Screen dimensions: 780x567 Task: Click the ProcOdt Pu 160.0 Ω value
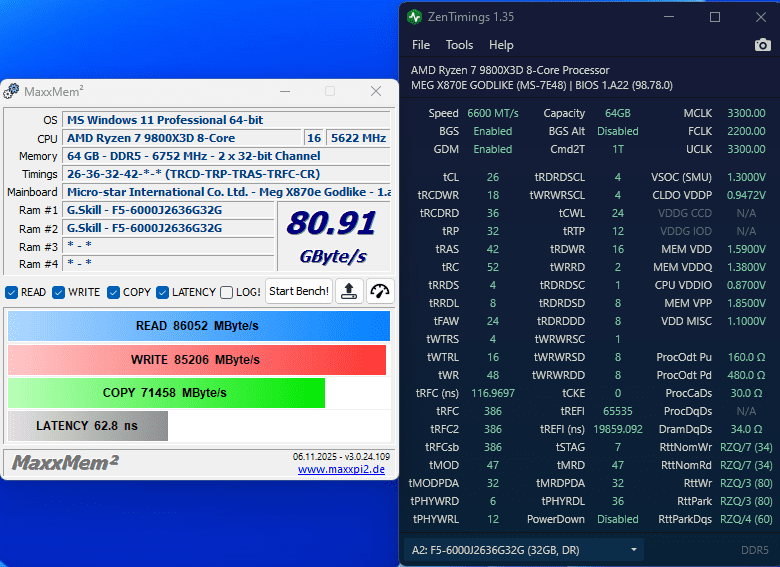(x=746, y=357)
